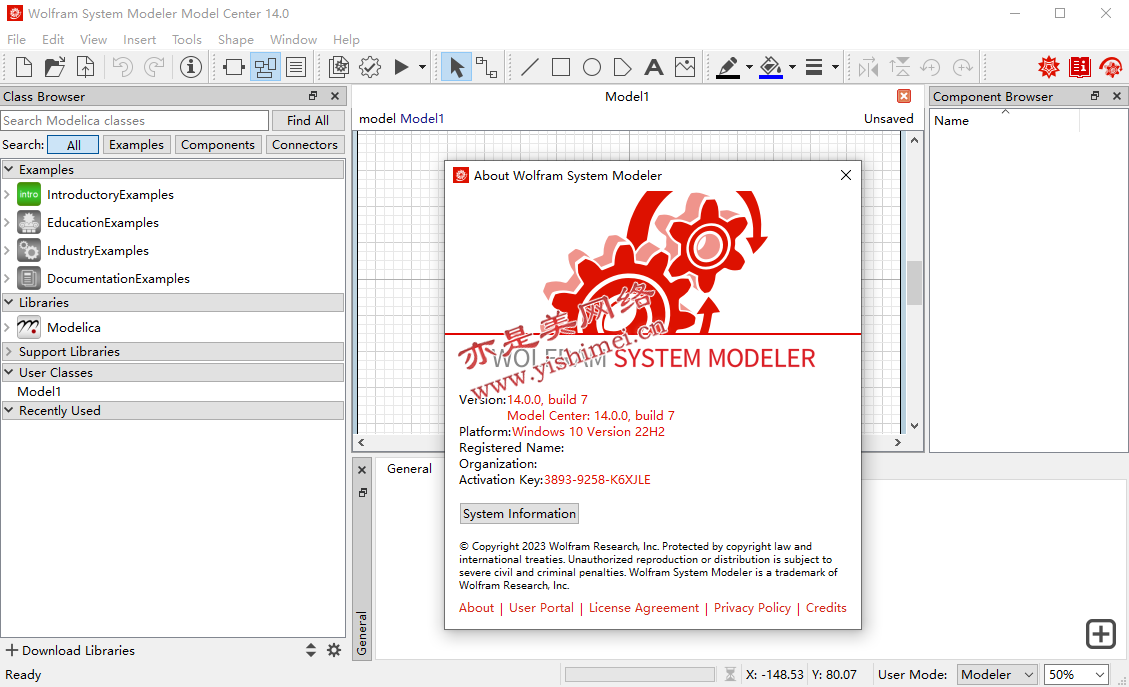Select the Rectangle drawing tool
Screen dimensions: 1129x687
[561, 67]
